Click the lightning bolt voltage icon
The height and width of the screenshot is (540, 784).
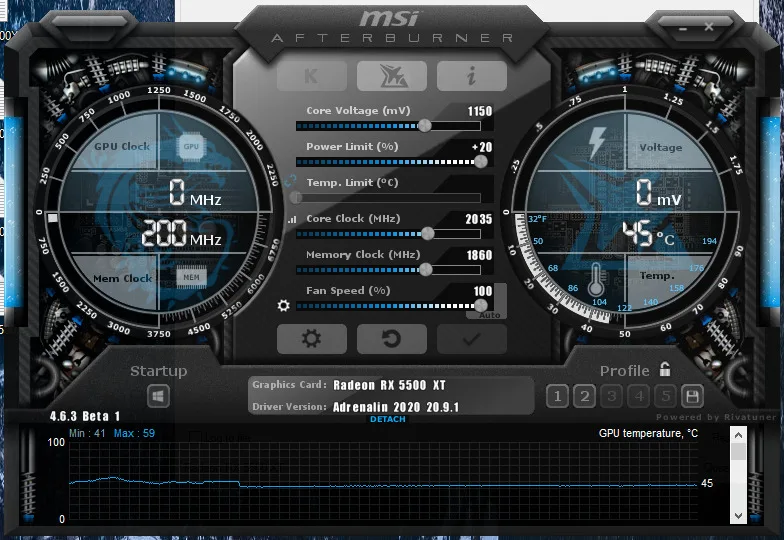[x=597, y=143]
